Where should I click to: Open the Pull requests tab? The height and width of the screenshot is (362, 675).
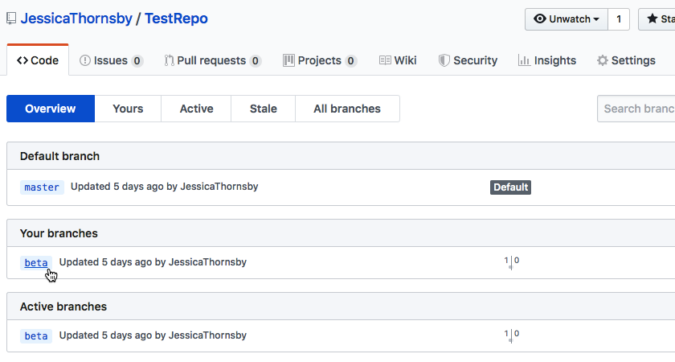[213, 60]
